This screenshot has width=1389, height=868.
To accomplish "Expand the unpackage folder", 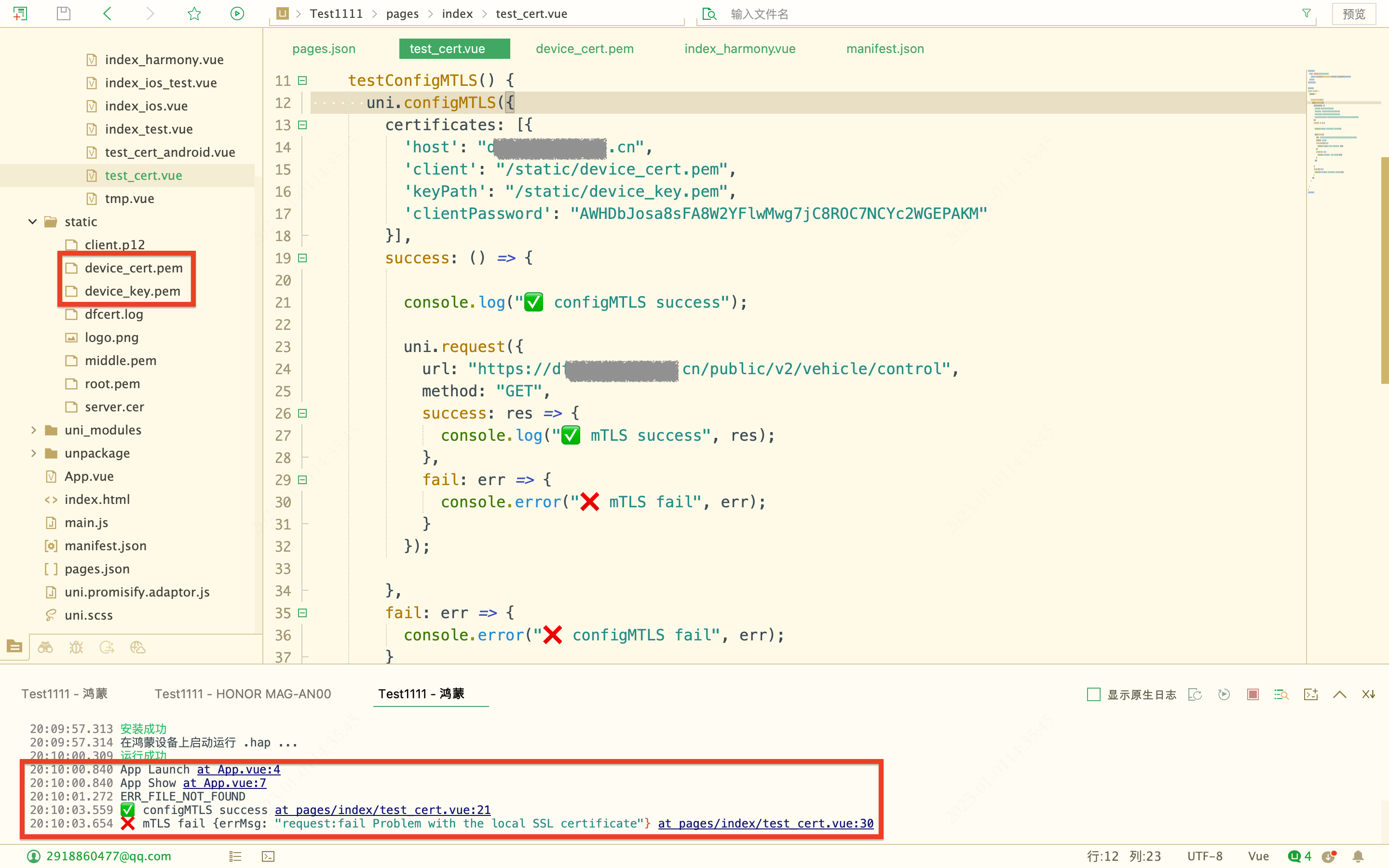I will click(x=33, y=453).
